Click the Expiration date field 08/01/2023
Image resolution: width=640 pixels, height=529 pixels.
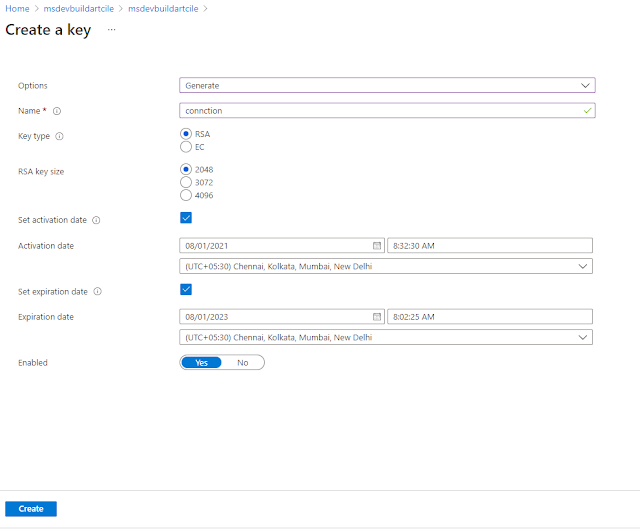[x=282, y=317]
